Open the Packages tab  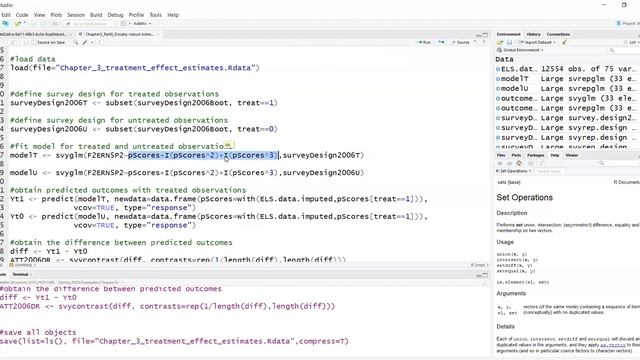click(x=536, y=156)
